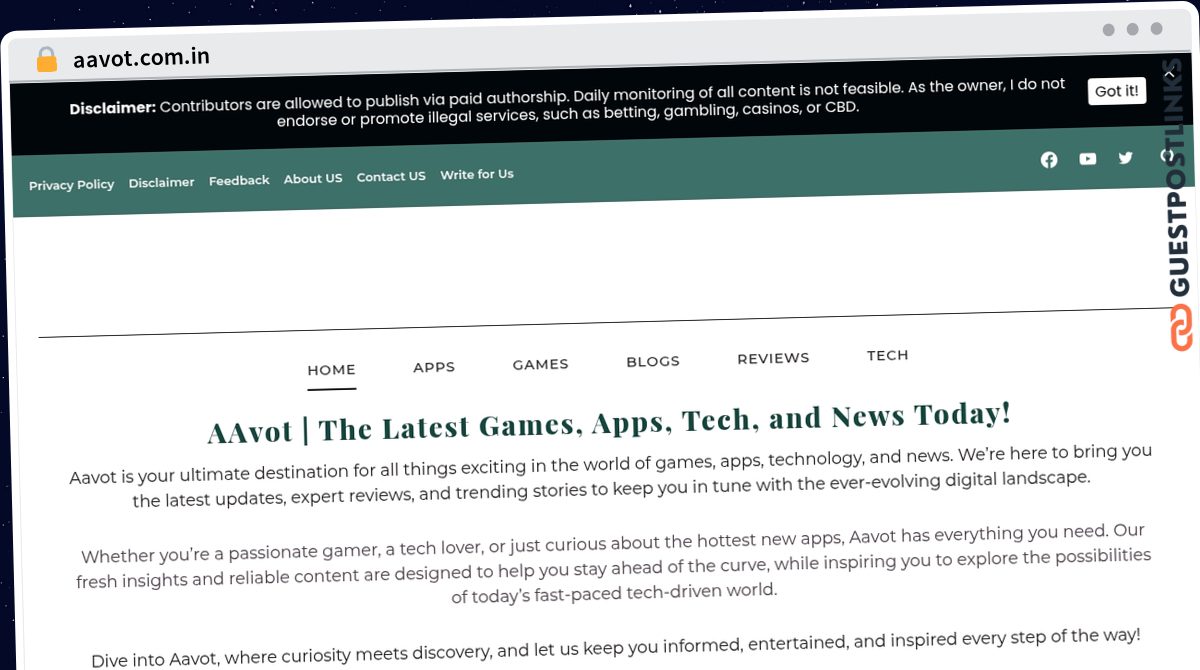The width and height of the screenshot is (1200, 670).
Task: Select the BLOGS menu item
Action: tap(653, 362)
